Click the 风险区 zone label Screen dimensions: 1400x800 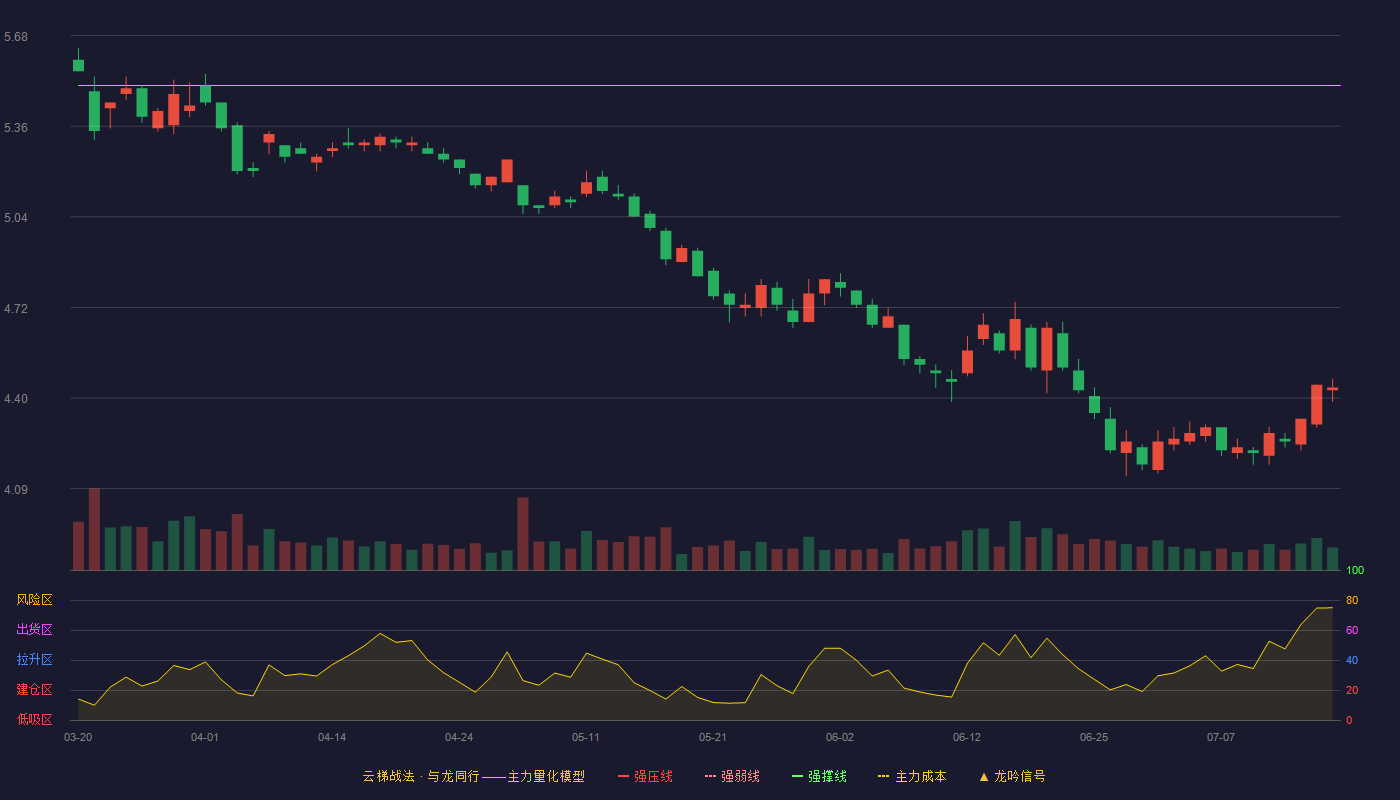(x=34, y=600)
